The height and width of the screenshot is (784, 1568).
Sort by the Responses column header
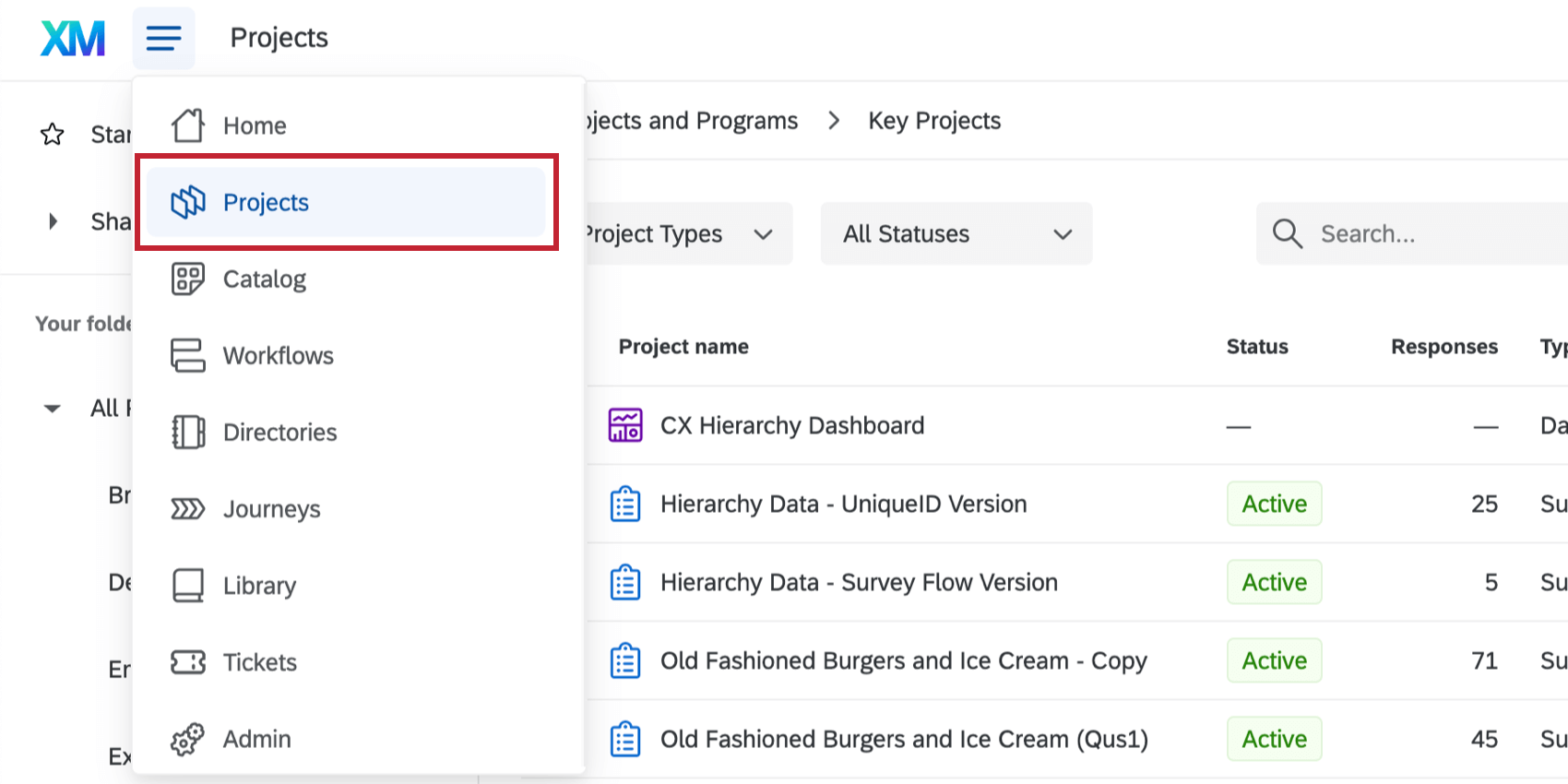pos(1443,347)
